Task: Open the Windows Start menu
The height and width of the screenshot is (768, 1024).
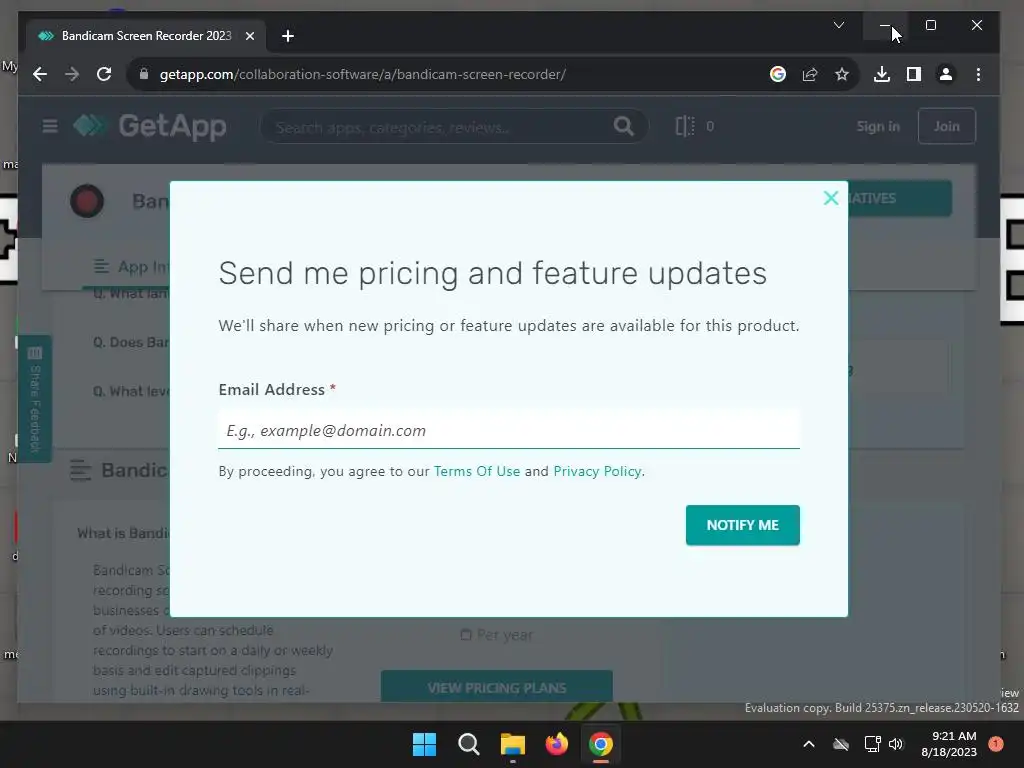Action: (x=424, y=744)
